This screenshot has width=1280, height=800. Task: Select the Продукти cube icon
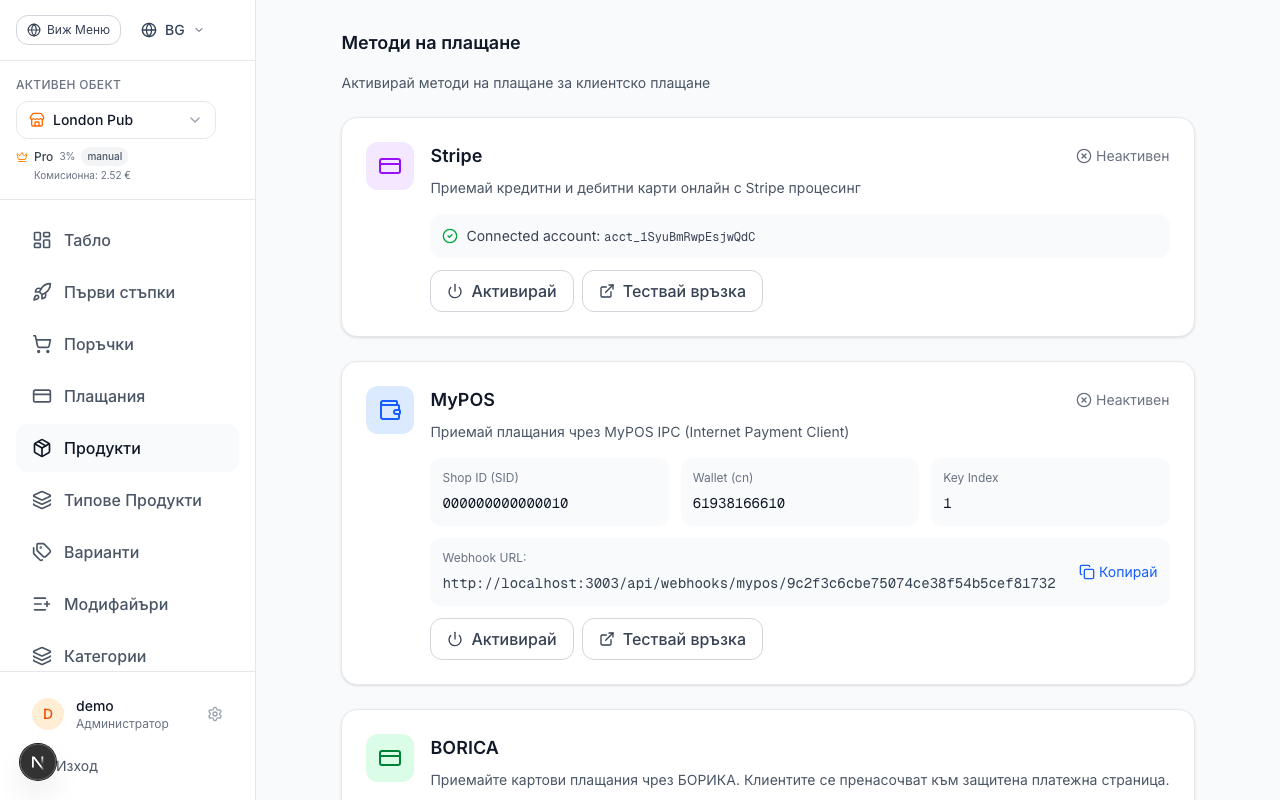[41, 448]
